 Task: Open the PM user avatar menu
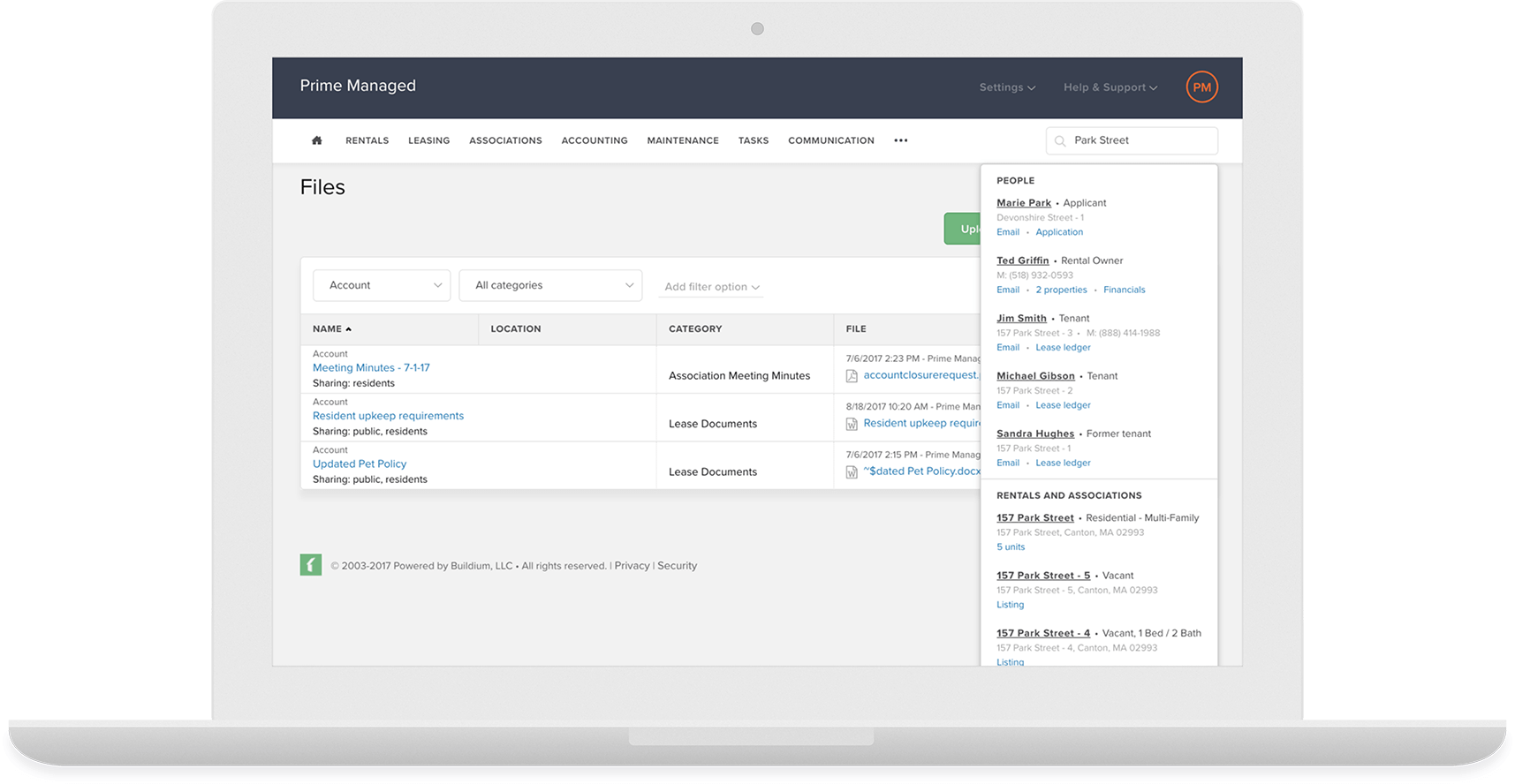1201,87
